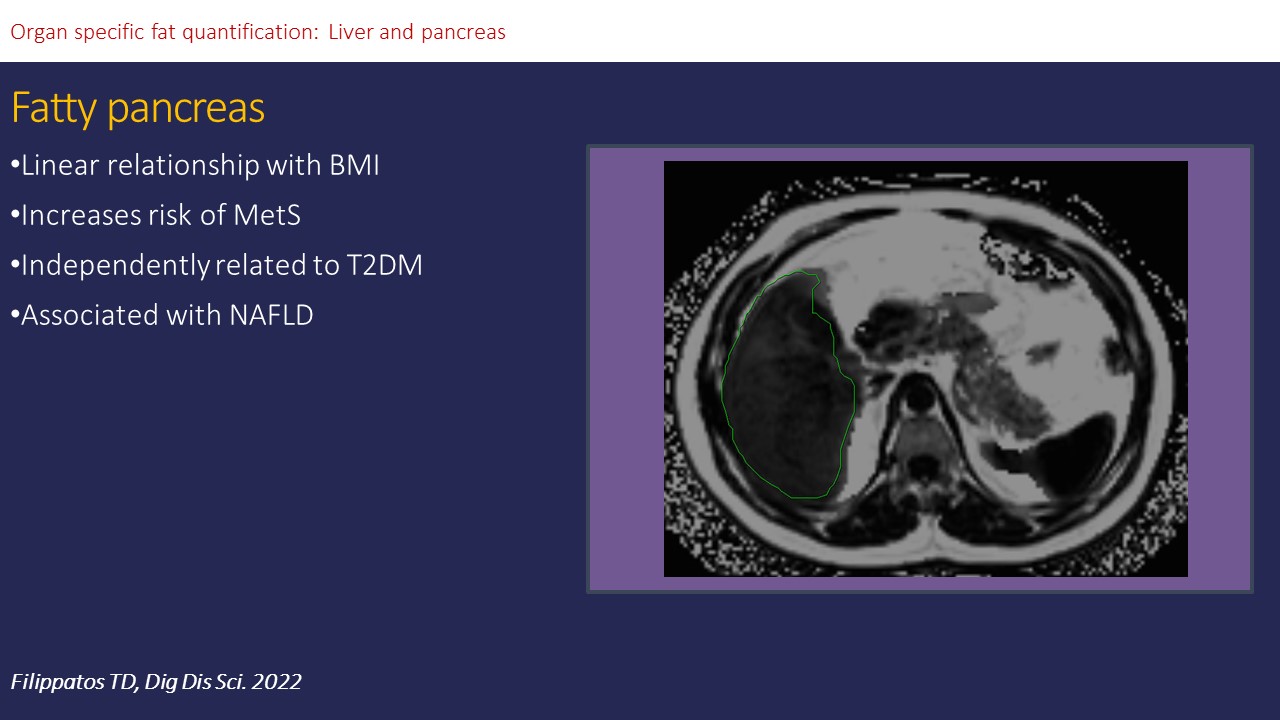Click the "Organ specific fat quantification" header text
Image resolution: width=1280 pixels, height=720 pixels.
(165, 32)
